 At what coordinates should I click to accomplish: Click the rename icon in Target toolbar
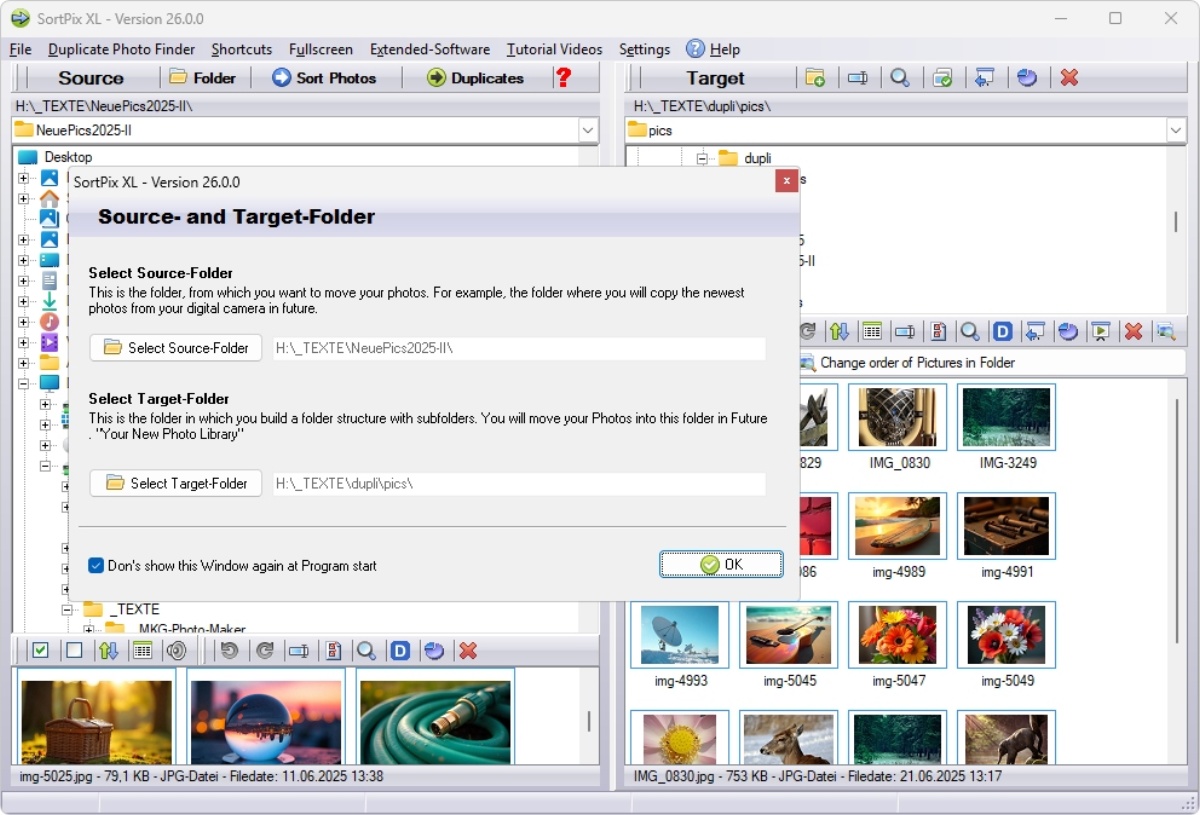click(857, 78)
